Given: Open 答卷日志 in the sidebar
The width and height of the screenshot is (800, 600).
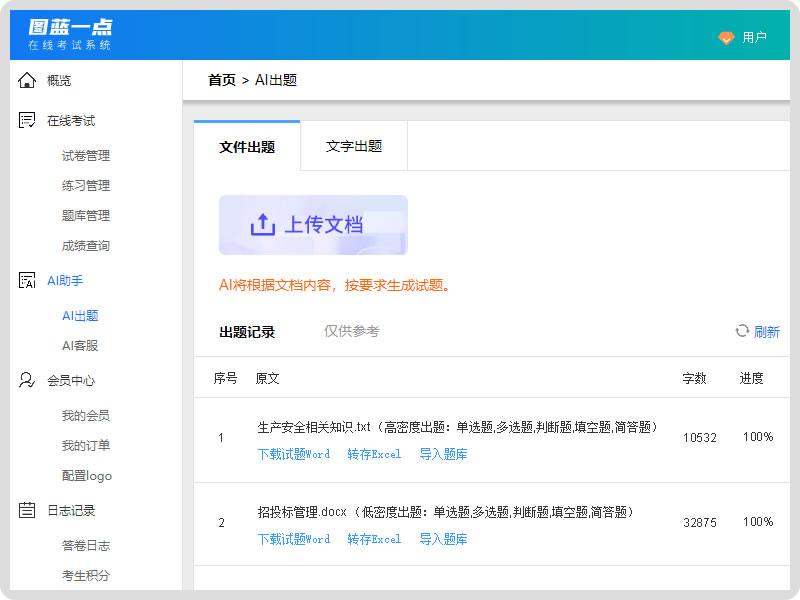Looking at the screenshot, I should click(86, 546).
